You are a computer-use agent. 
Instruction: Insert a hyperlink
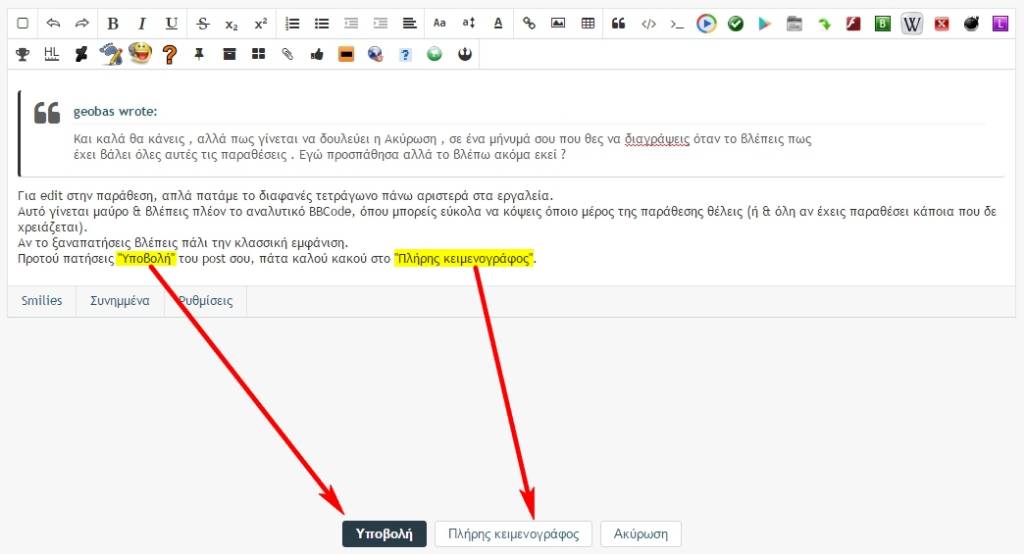529,24
